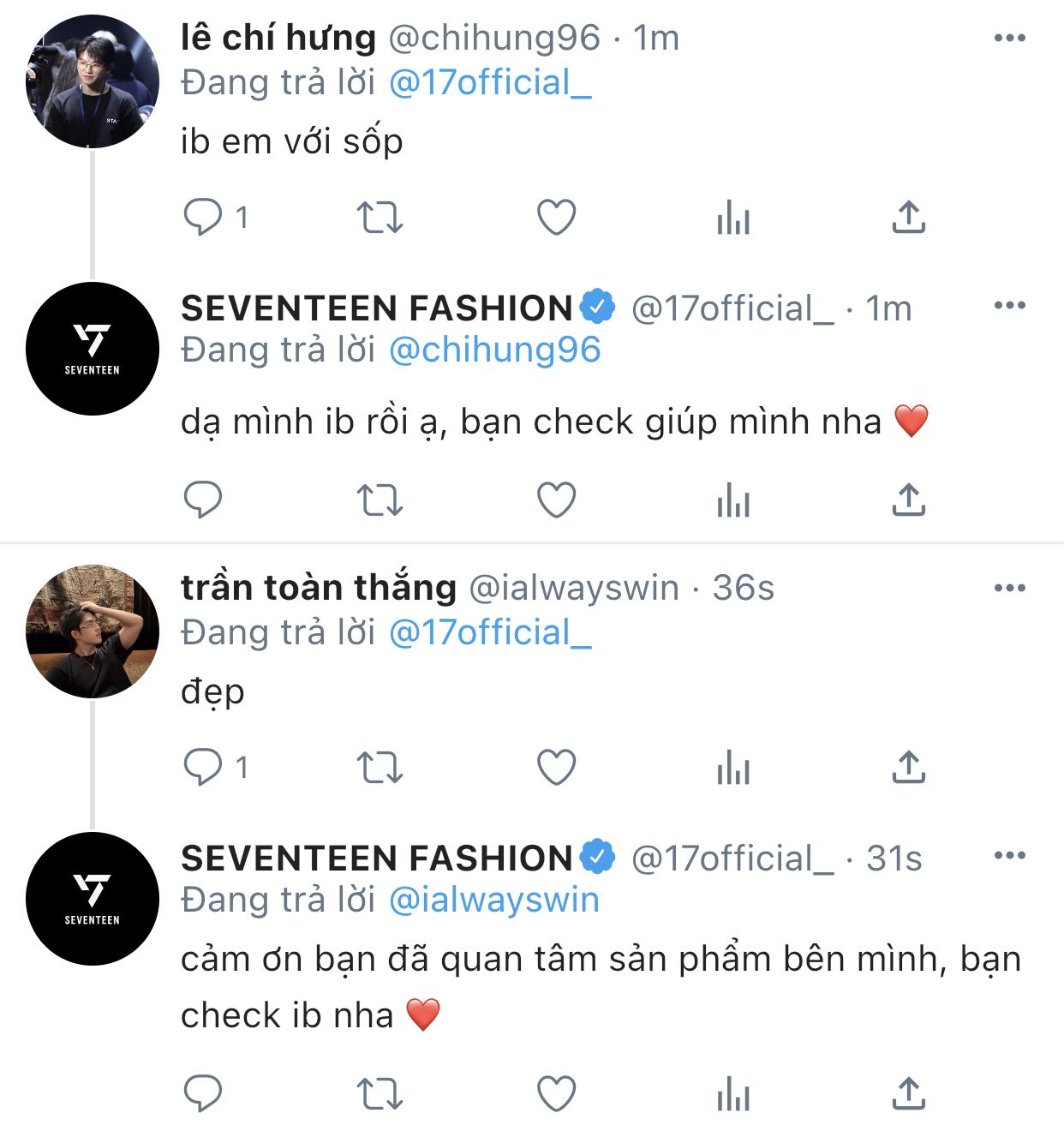Reply to trần toàn thắng's "đẹp" tweet
1064x1131 pixels.
[203, 768]
